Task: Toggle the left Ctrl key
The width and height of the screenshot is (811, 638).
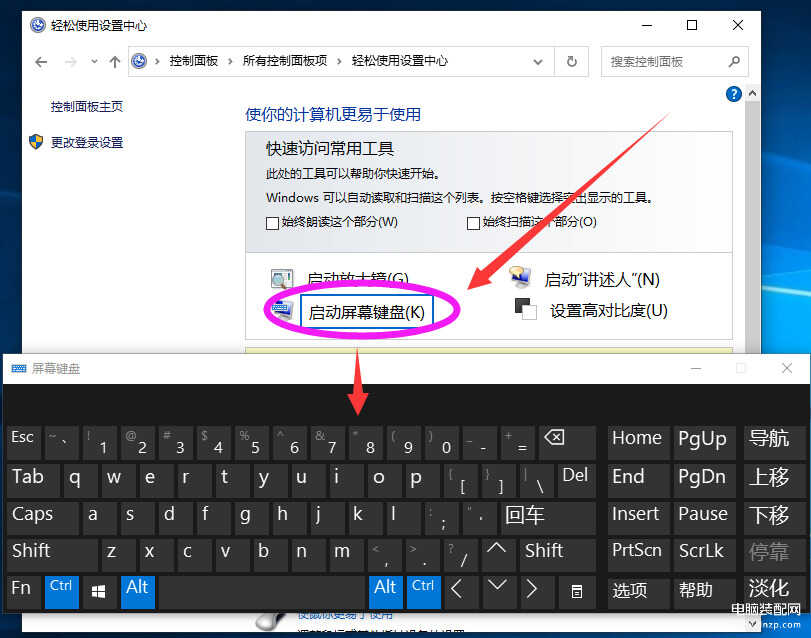Action: [62, 593]
